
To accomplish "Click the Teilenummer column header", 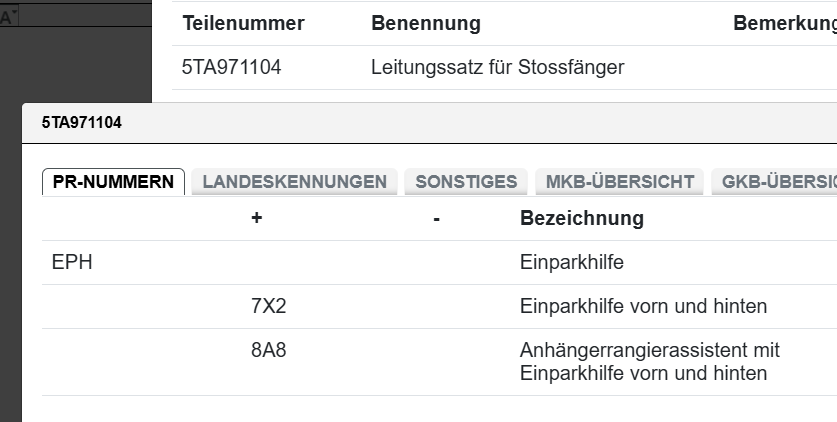I will (243, 23).
